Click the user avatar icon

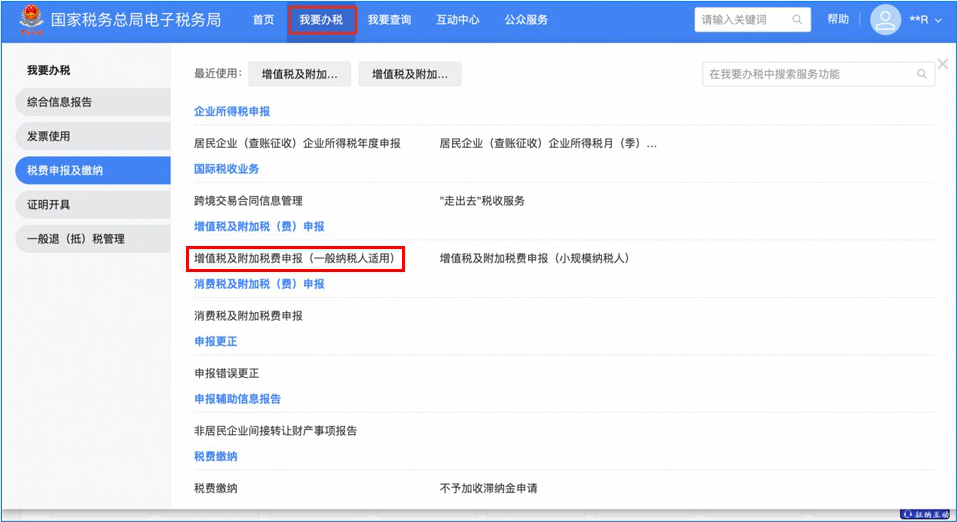click(x=885, y=20)
